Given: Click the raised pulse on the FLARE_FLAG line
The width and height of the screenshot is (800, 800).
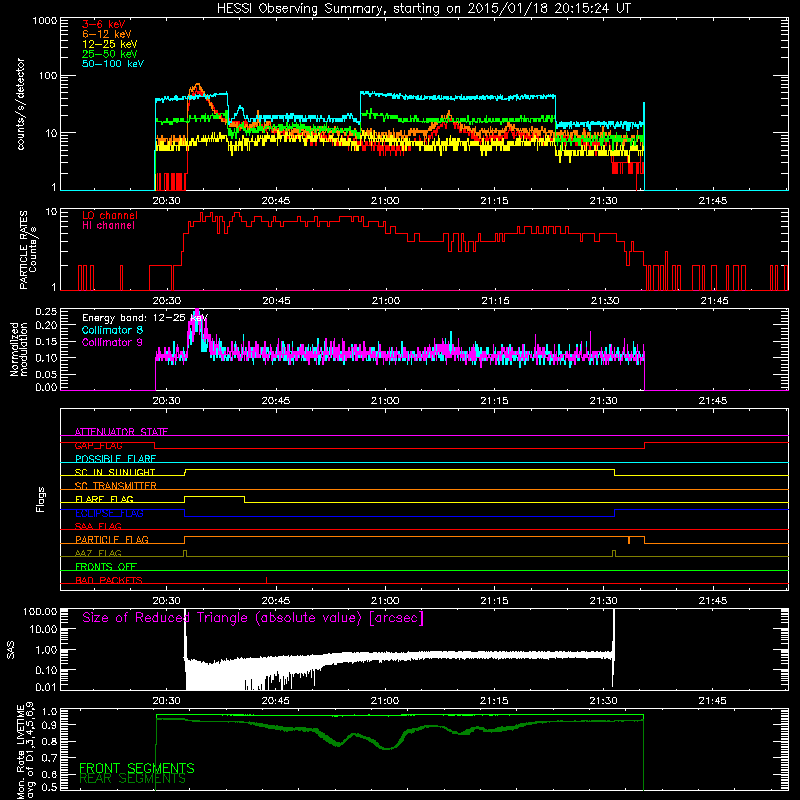Looking at the screenshot, I should pyautogui.click(x=214, y=497).
